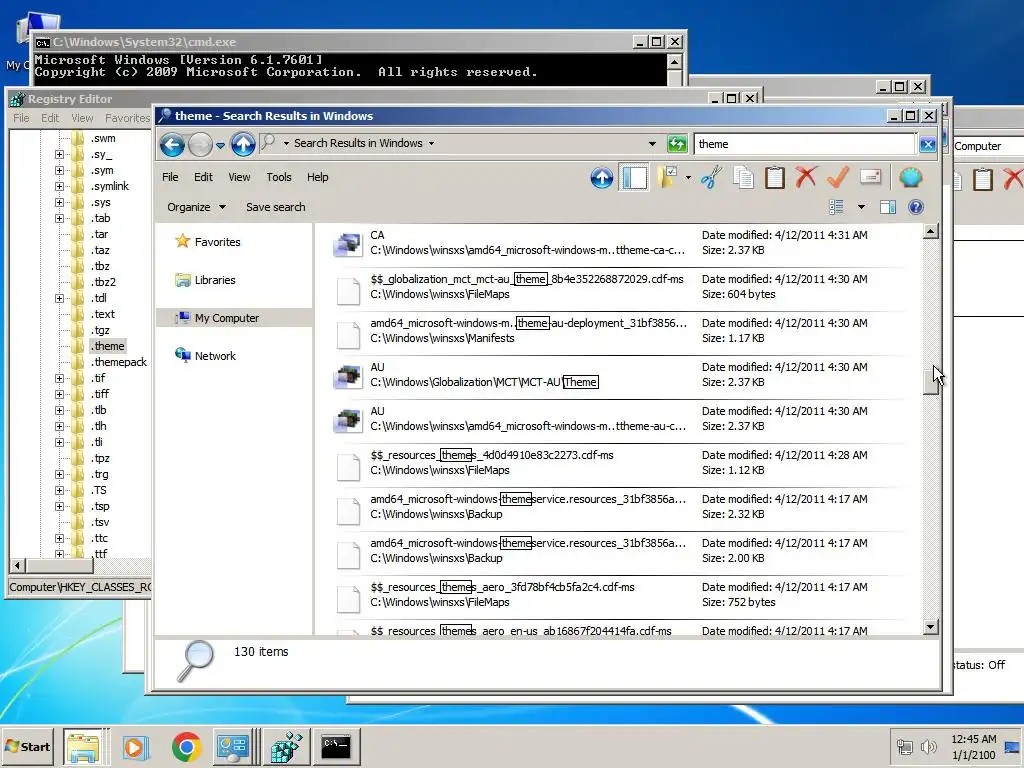
Task: Click the Save search button
Action: 276,207
